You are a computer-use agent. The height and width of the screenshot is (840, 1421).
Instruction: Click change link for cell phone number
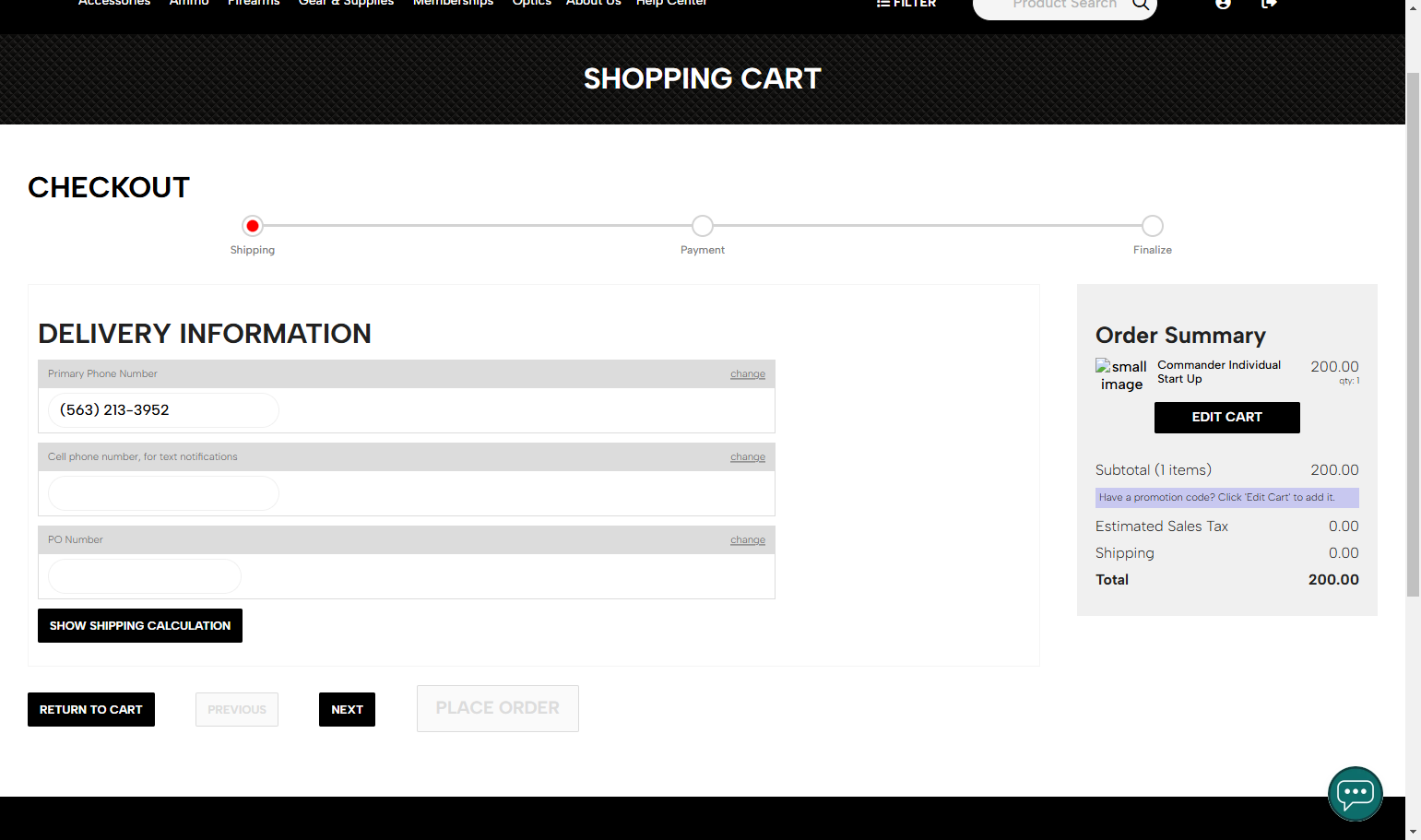(748, 457)
